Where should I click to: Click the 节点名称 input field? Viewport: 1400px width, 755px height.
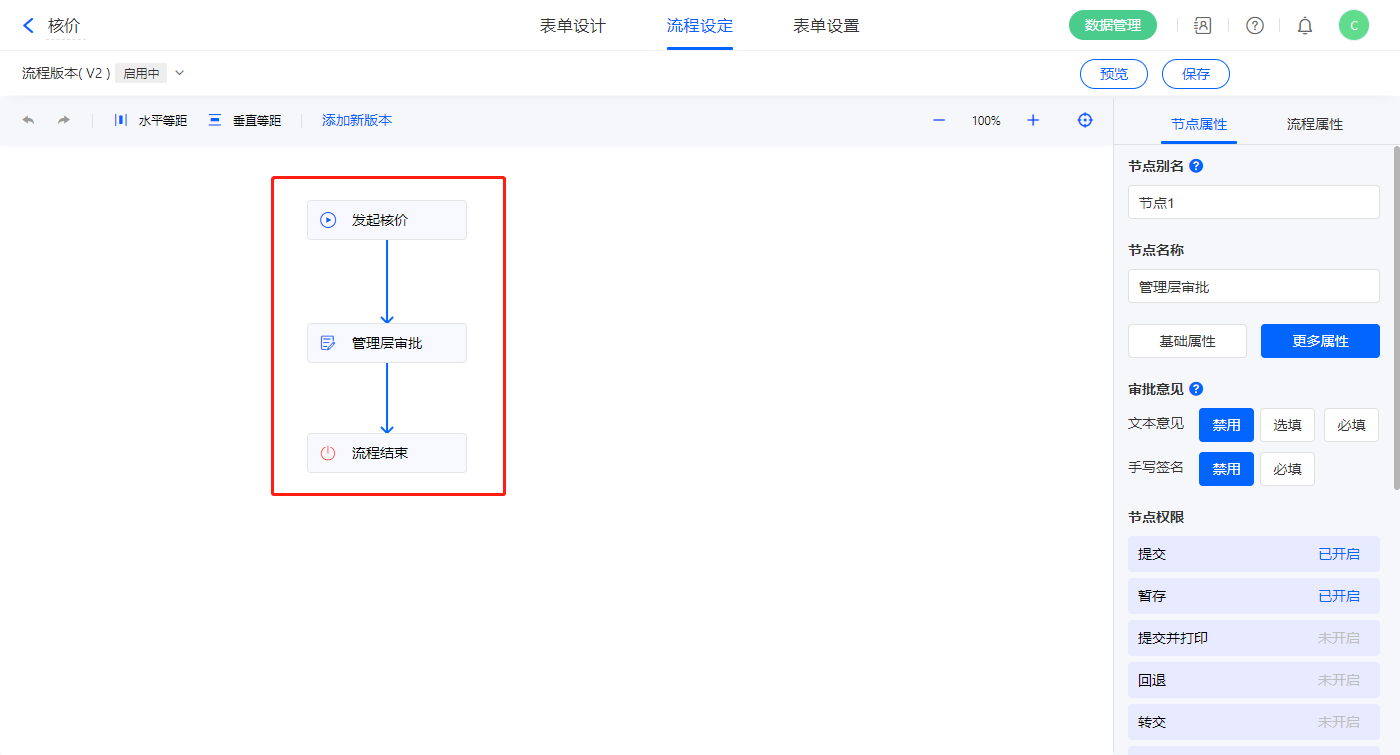(x=1253, y=287)
